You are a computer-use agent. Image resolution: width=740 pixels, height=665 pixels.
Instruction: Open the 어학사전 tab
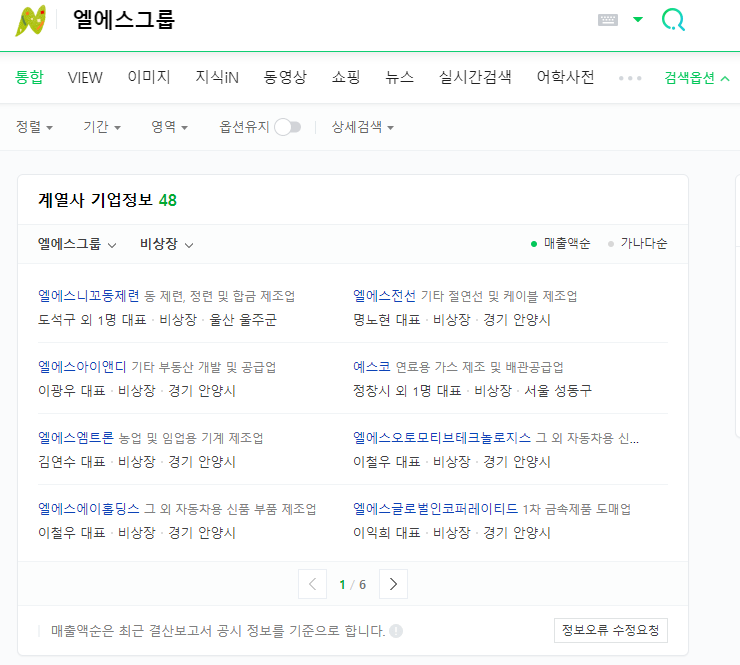[x=565, y=77]
